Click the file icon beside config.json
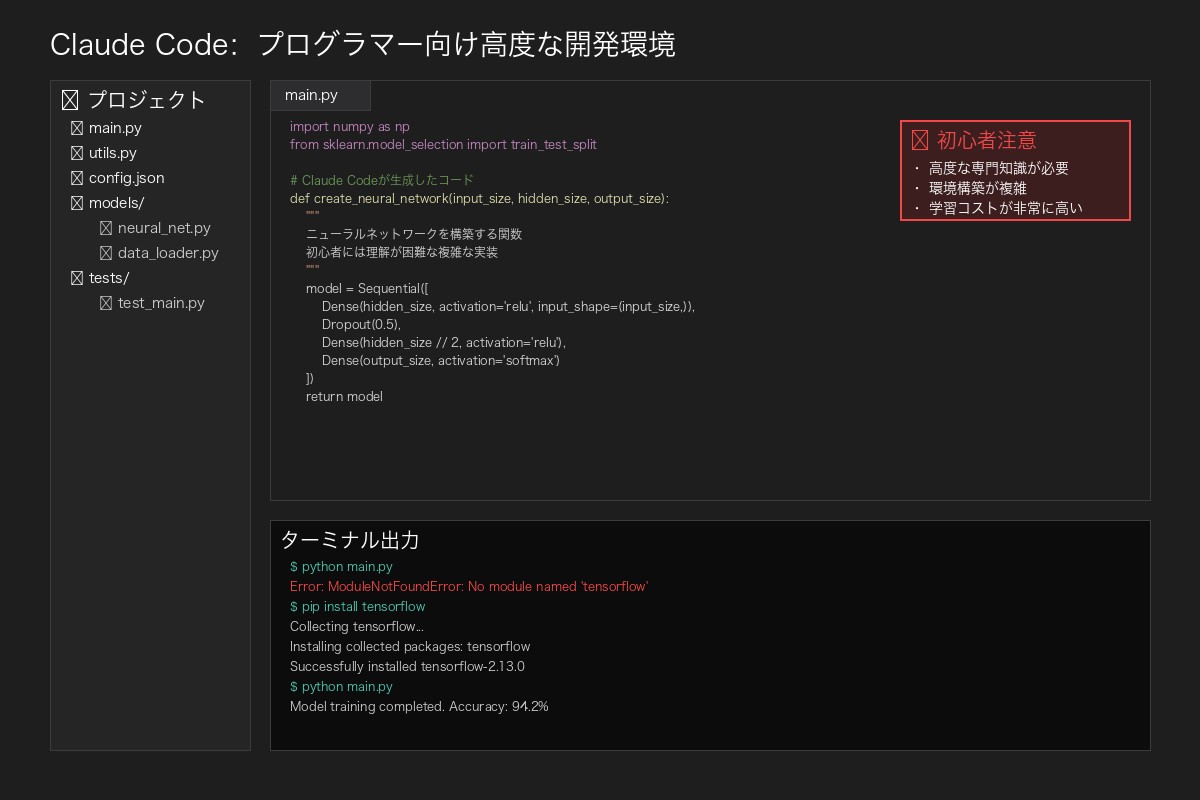This screenshot has height=800, width=1200. (x=77, y=178)
